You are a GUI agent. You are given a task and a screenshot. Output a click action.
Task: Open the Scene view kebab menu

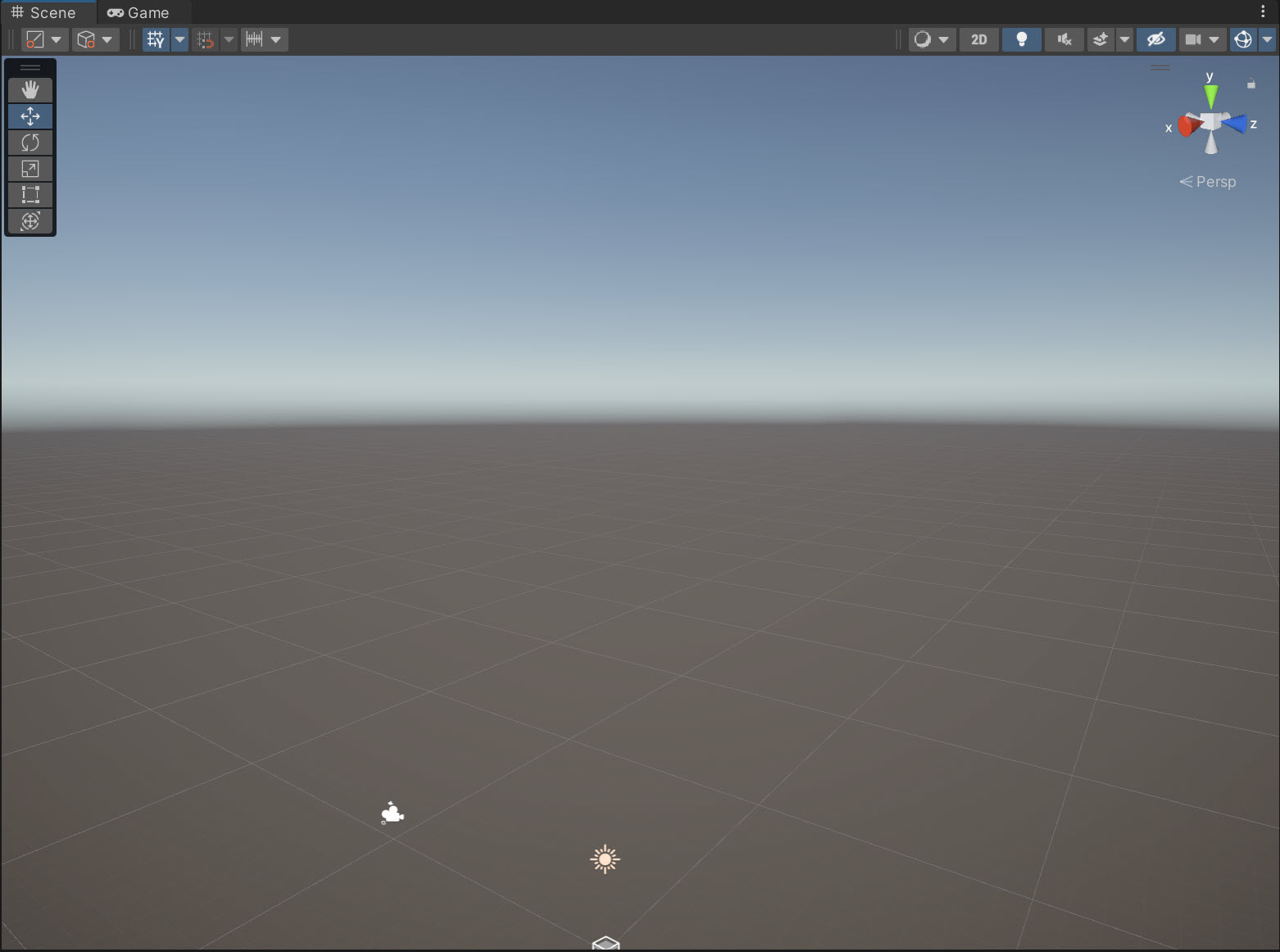(1263, 11)
